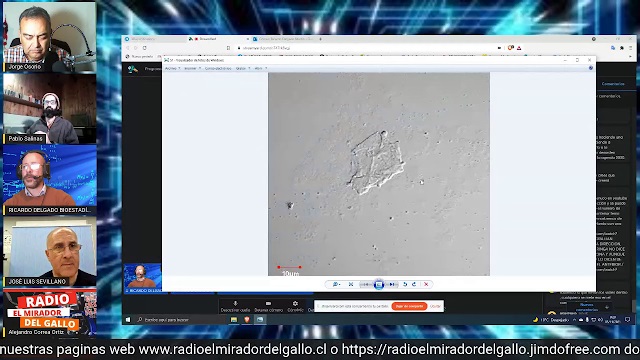Start the slideshow with the center round button
640x360 pixels.
(379, 284)
